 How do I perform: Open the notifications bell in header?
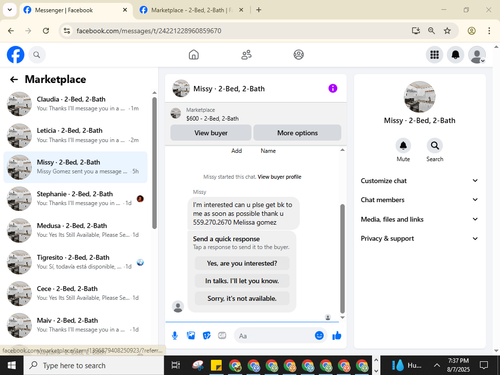(x=456, y=55)
